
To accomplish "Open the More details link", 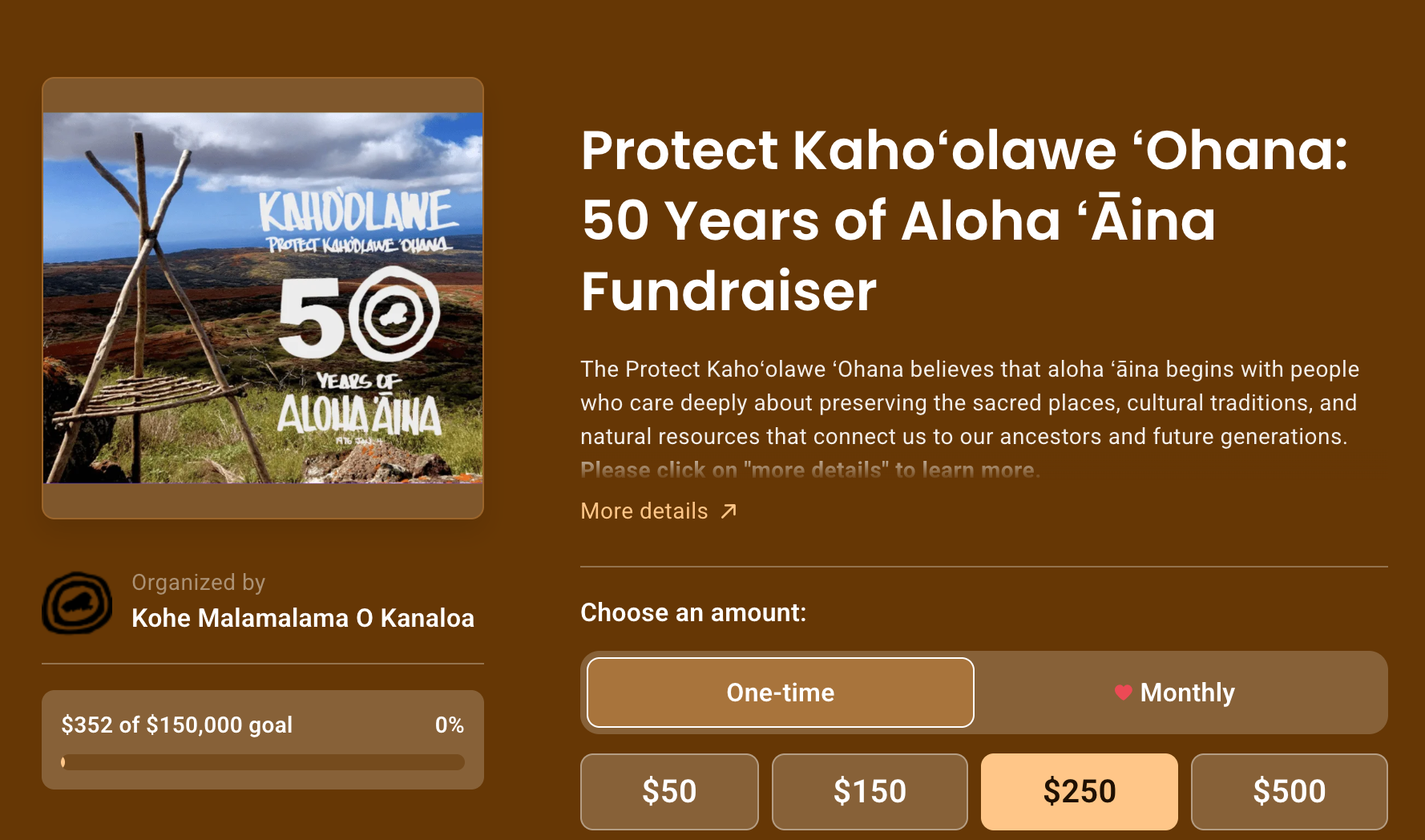I will coord(658,511).
